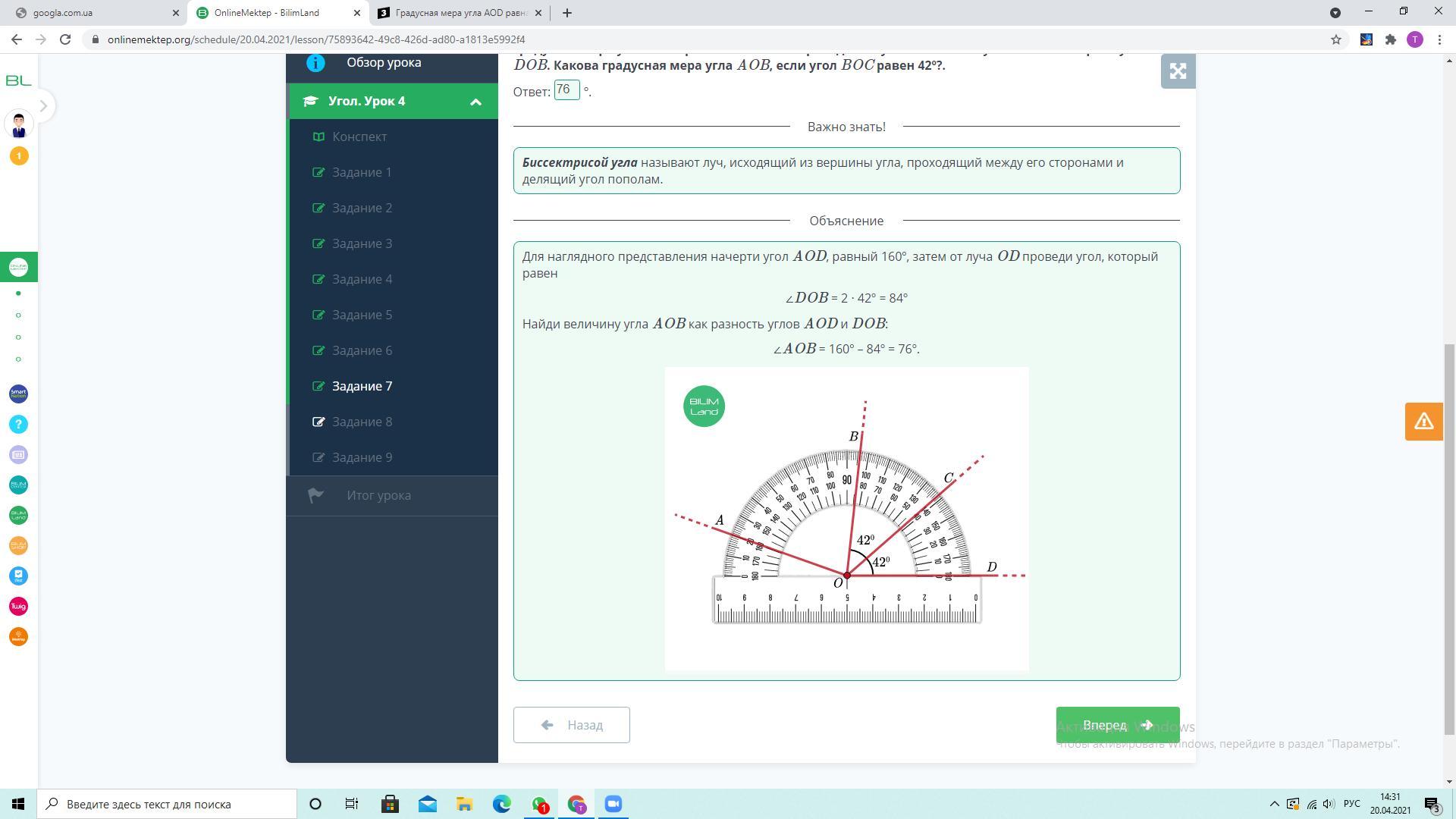
Task: Expand the left sidebar arrow
Action: pyautogui.click(x=43, y=106)
